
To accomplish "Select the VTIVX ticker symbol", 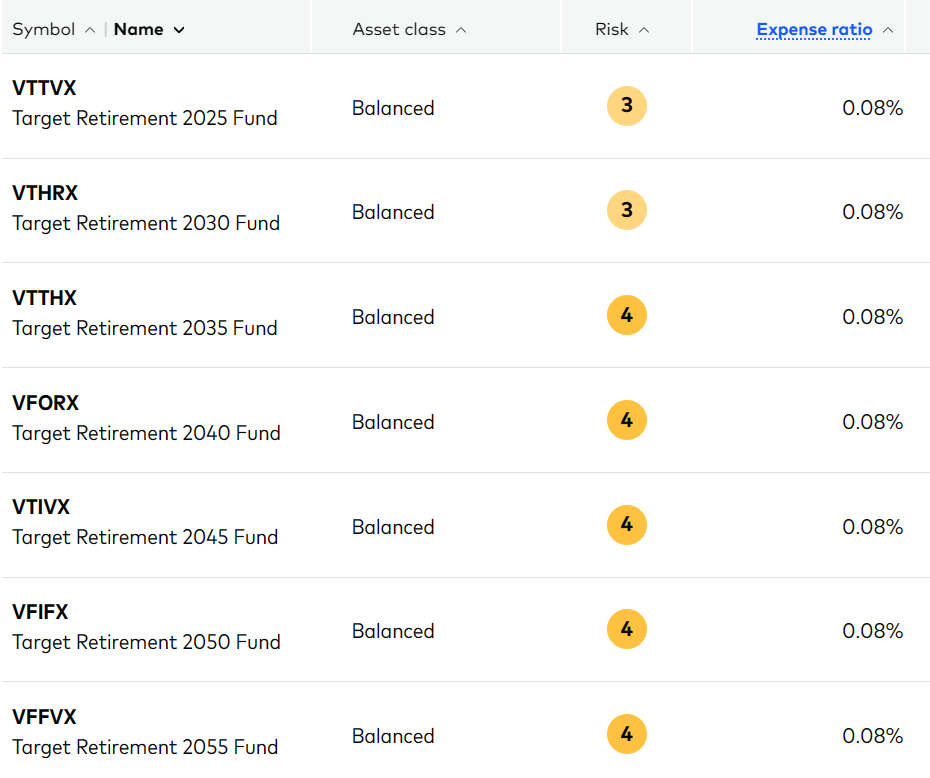I will [41, 507].
